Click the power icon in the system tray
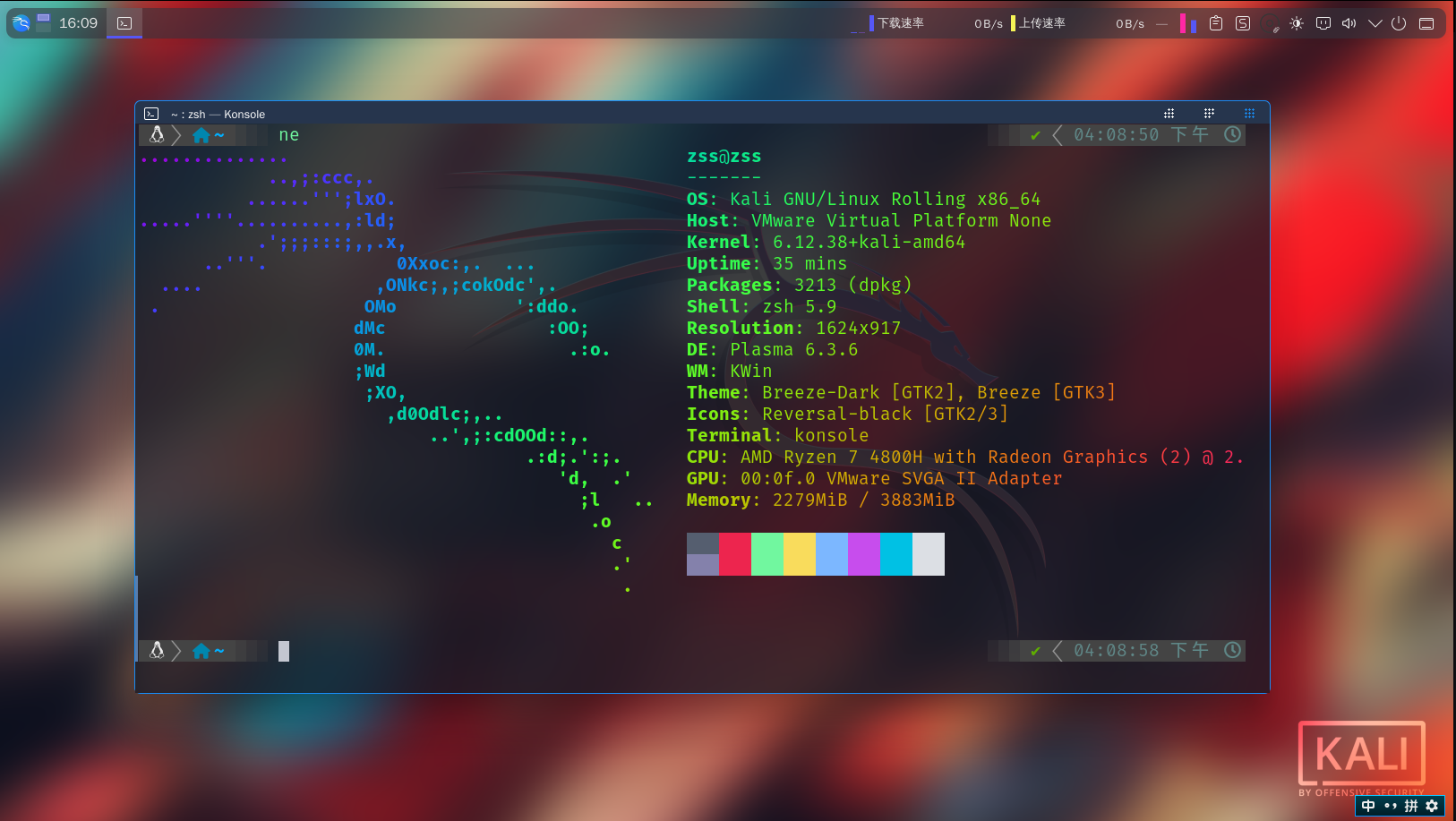1456x821 pixels. click(x=1398, y=23)
